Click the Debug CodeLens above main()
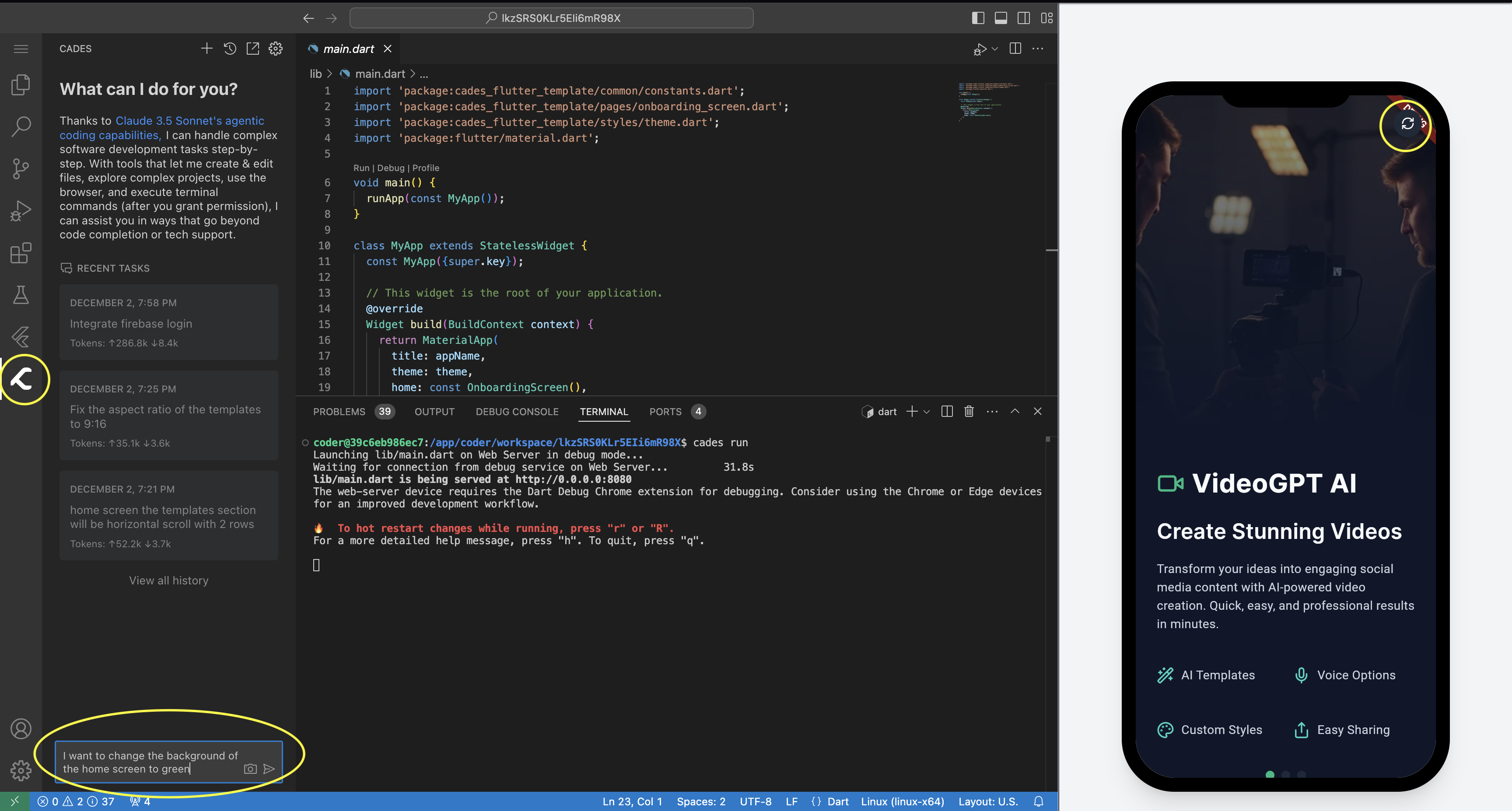The image size is (1512, 811). pos(391,168)
